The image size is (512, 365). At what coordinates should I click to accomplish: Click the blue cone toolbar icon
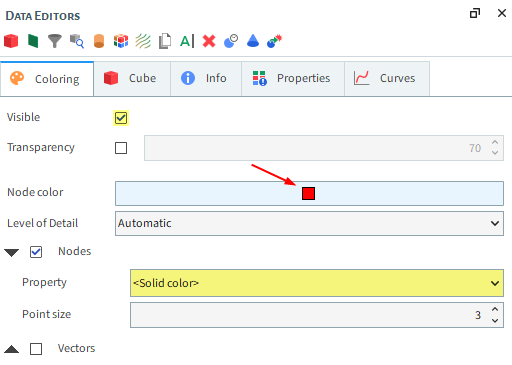[x=253, y=41]
